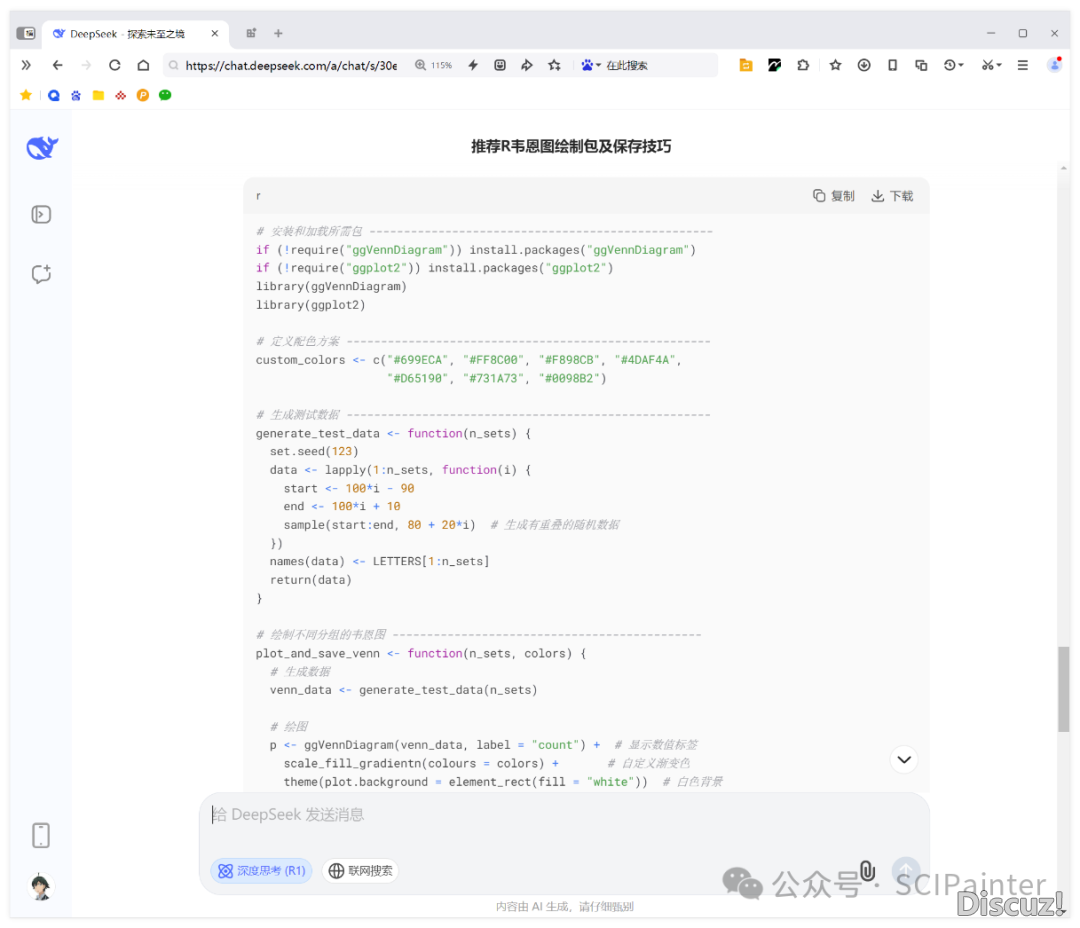Click the custom_colors definition line

468,360
